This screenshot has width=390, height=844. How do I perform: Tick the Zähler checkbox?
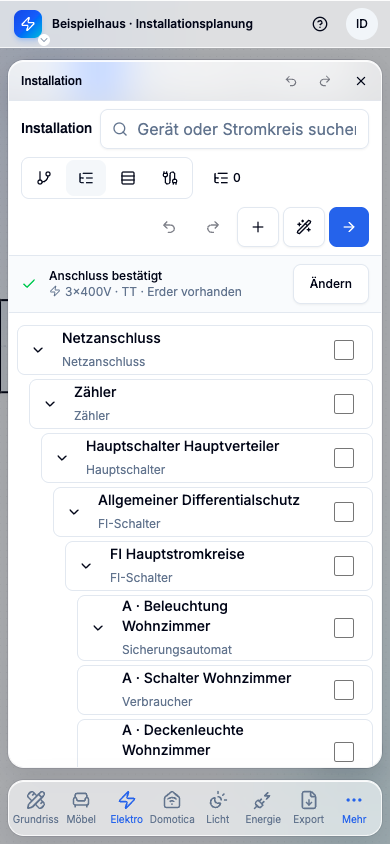344,404
